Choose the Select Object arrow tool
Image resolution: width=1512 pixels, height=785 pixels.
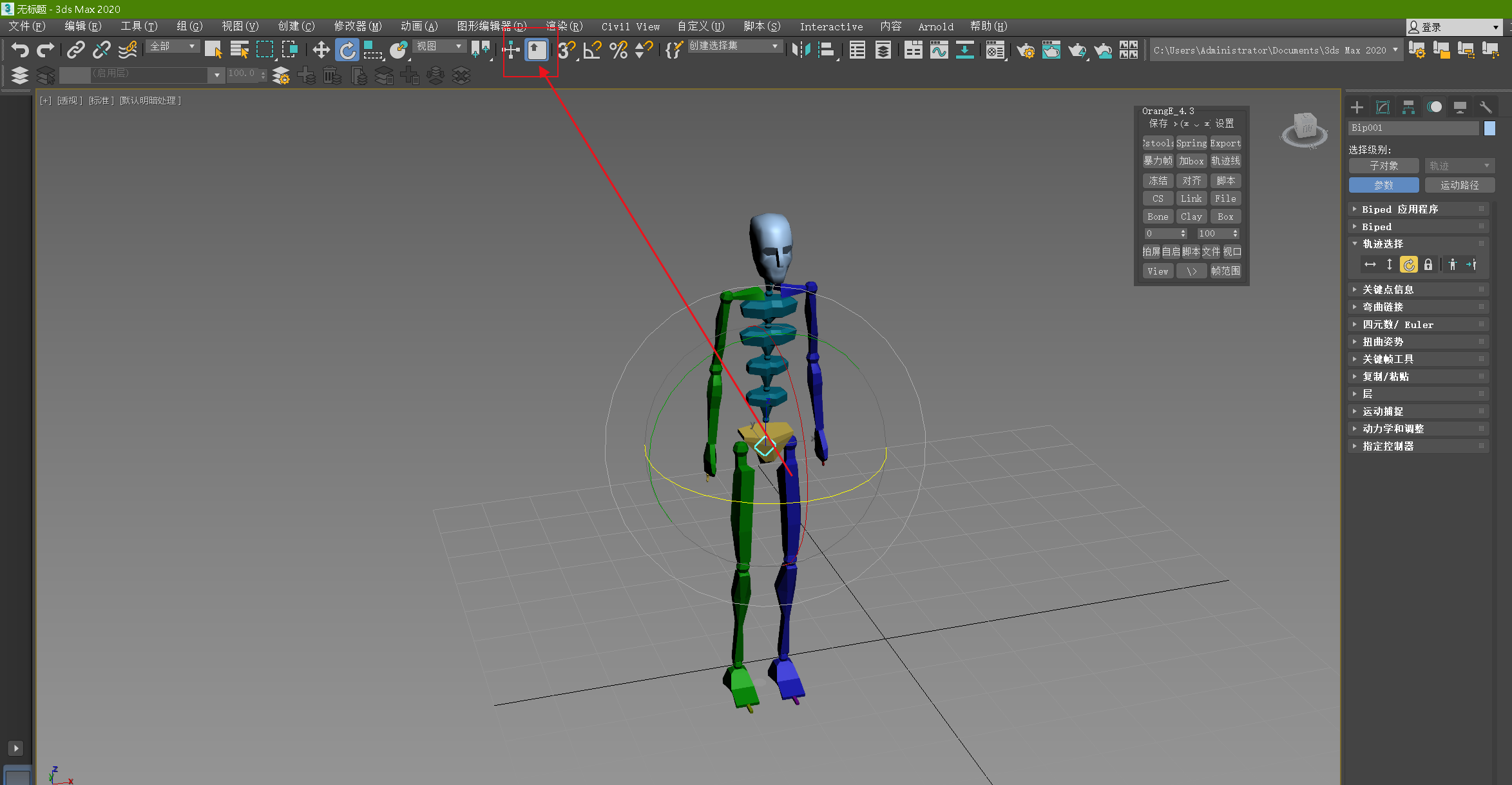pyautogui.click(x=213, y=50)
